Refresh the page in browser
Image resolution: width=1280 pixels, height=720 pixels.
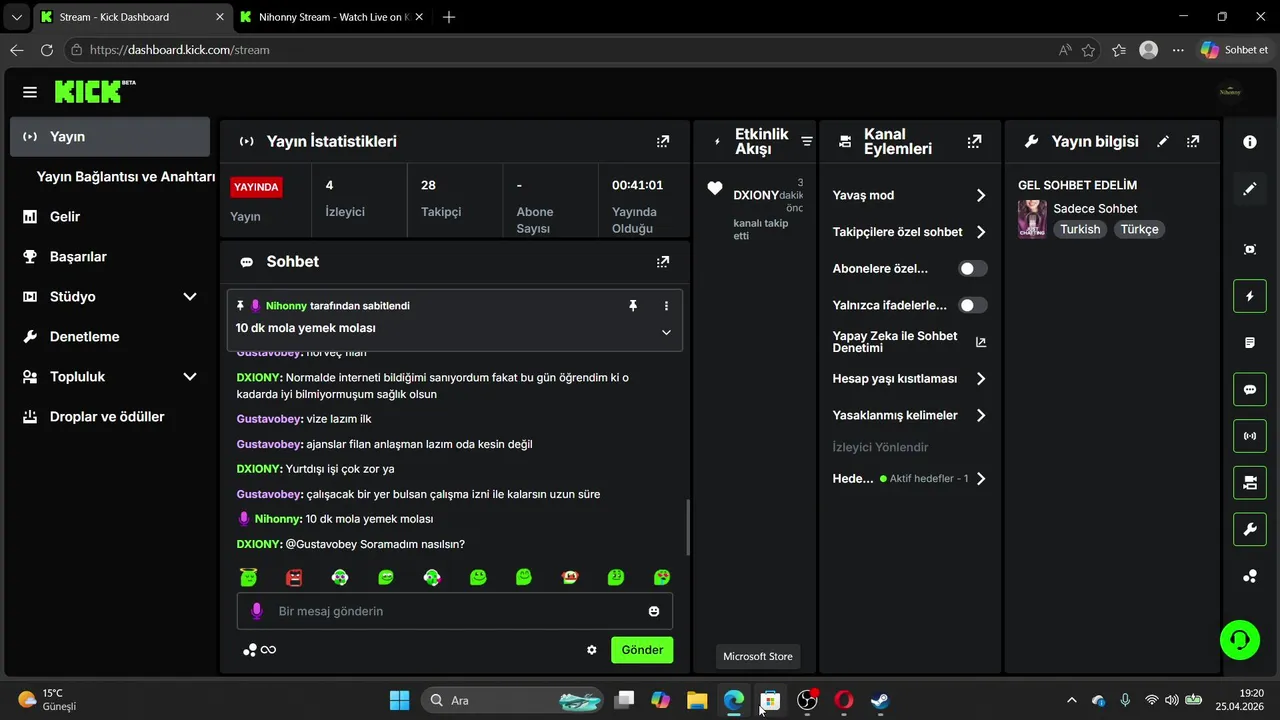pyautogui.click(x=46, y=50)
